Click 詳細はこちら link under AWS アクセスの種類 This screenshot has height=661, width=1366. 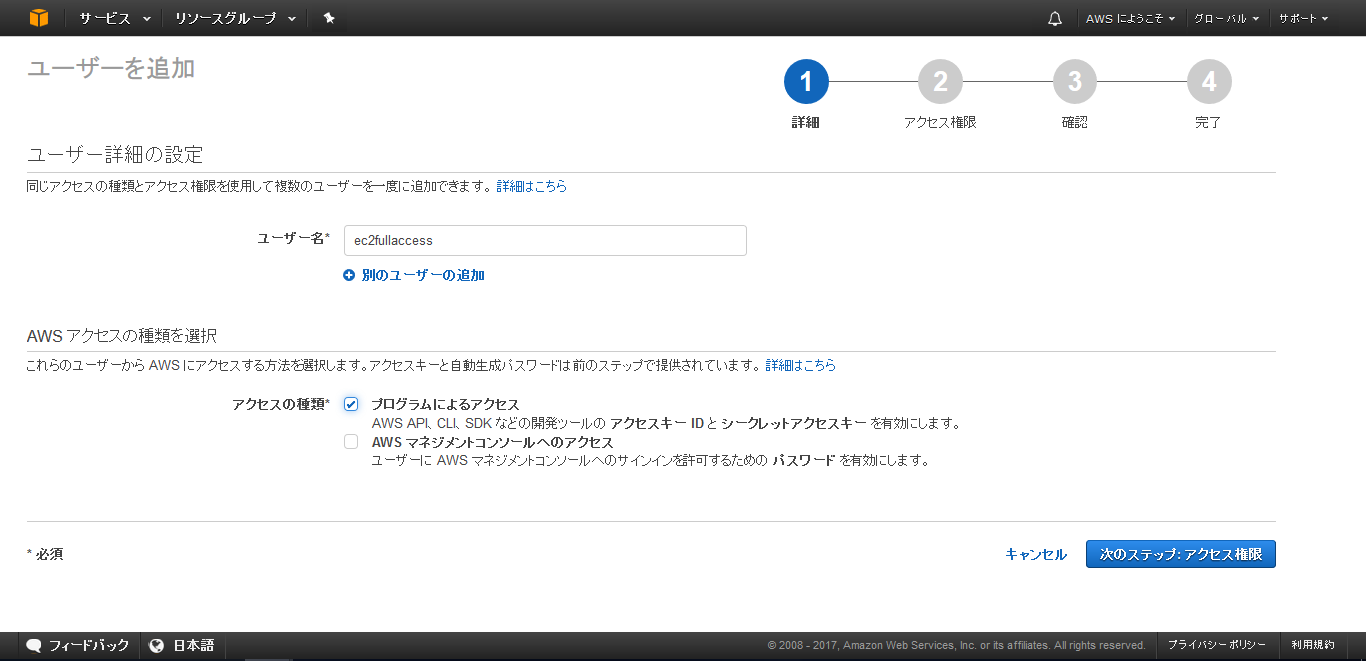point(800,365)
